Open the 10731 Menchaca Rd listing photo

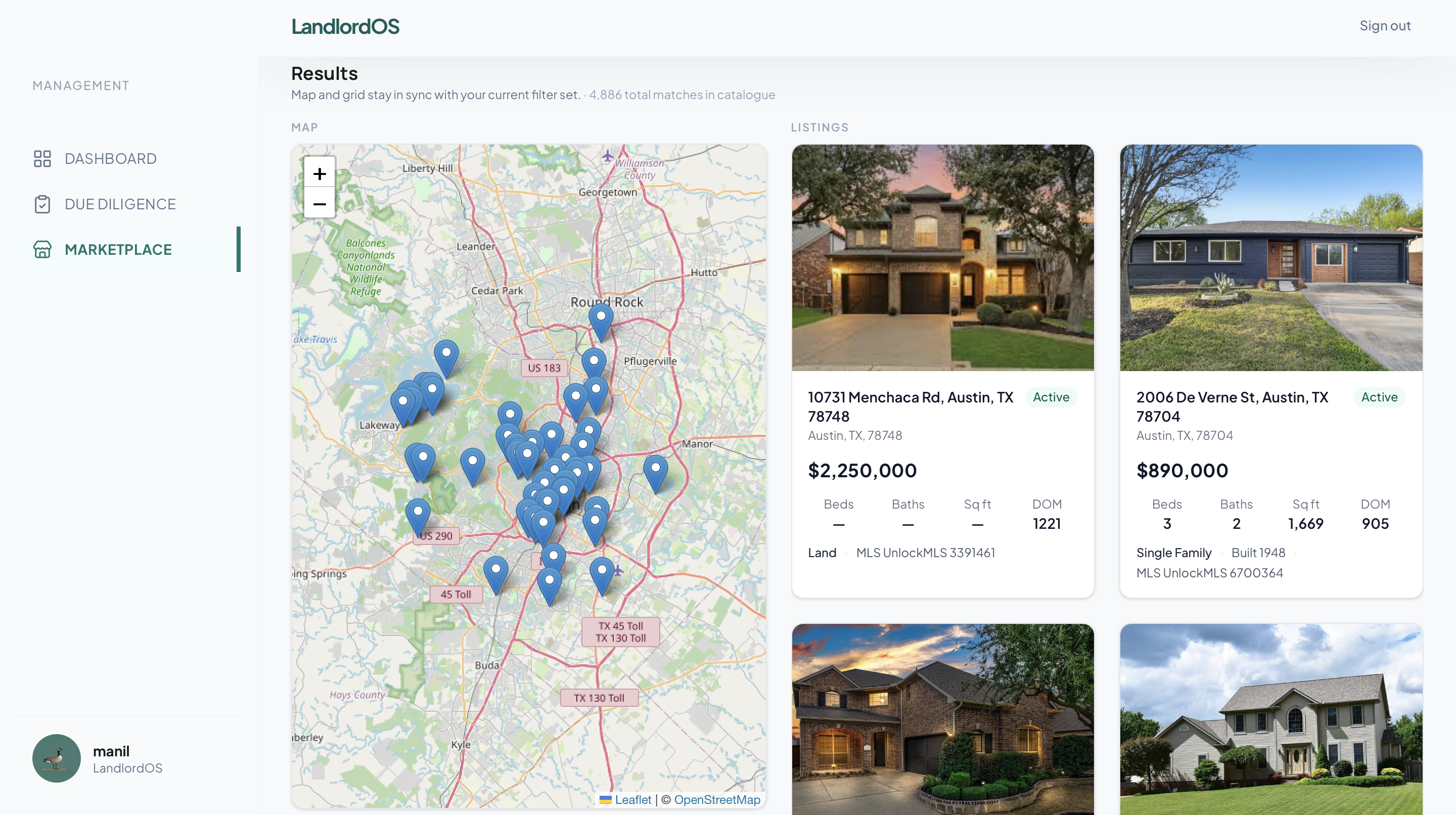(x=943, y=258)
